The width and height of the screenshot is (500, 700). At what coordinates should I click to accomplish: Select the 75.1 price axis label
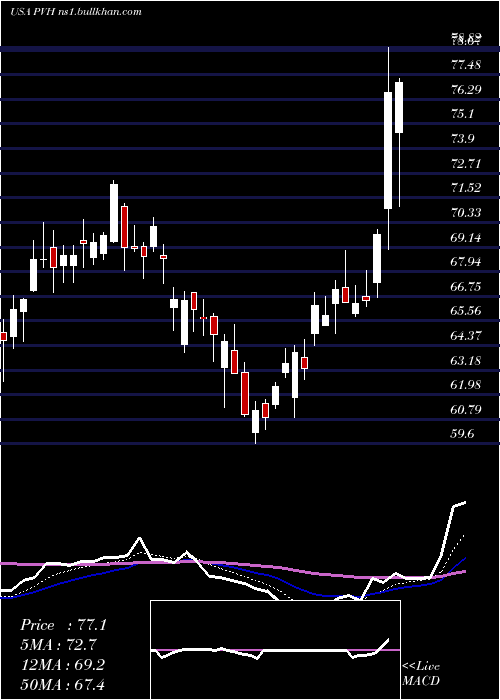tap(462, 114)
